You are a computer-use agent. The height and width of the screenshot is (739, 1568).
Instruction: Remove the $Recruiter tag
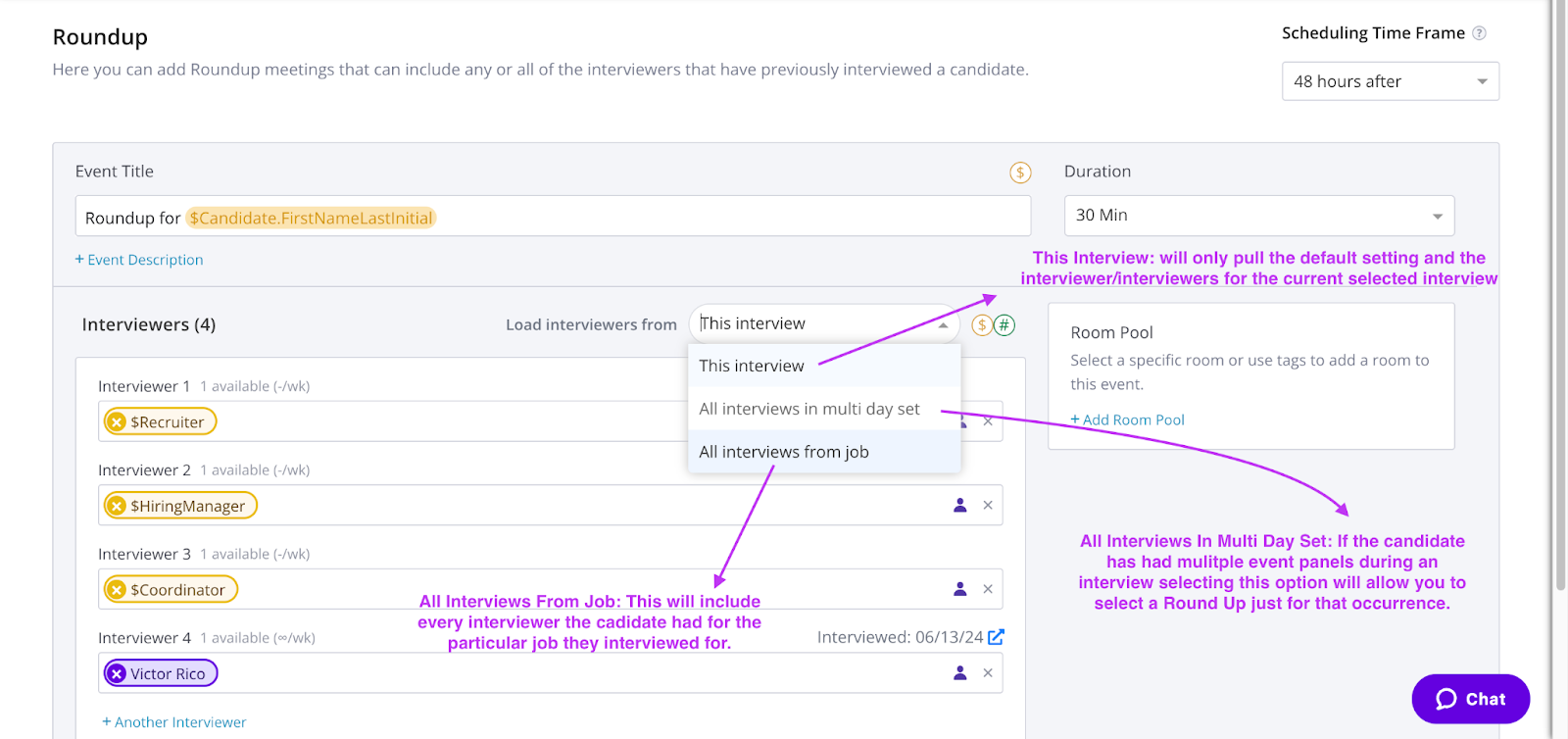(x=118, y=422)
